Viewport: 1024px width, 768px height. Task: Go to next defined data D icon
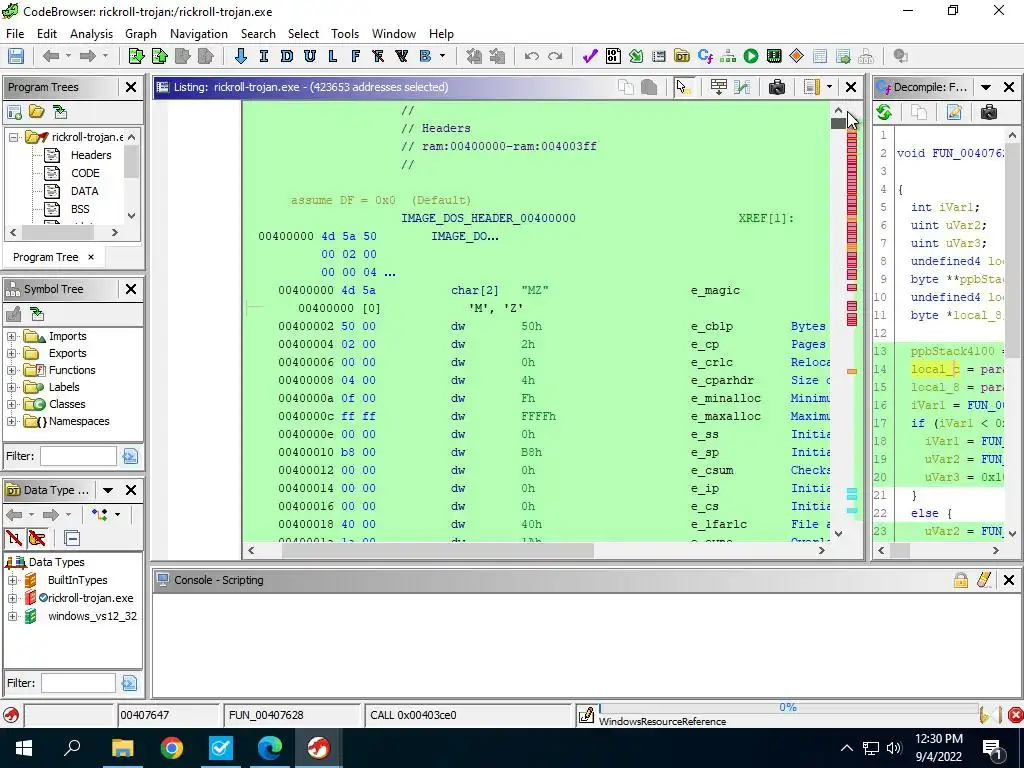pyautogui.click(x=287, y=56)
